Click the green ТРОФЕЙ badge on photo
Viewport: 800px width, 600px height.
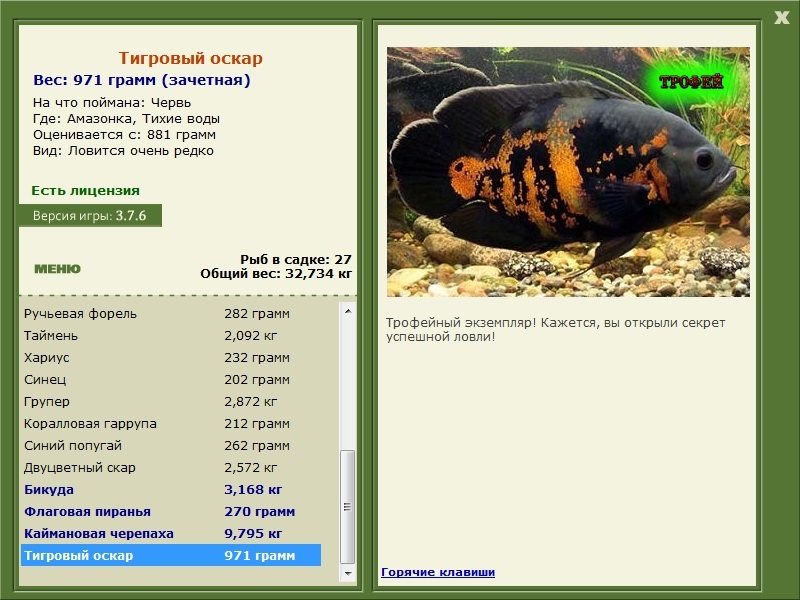pyautogui.click(x=691, y=82)
